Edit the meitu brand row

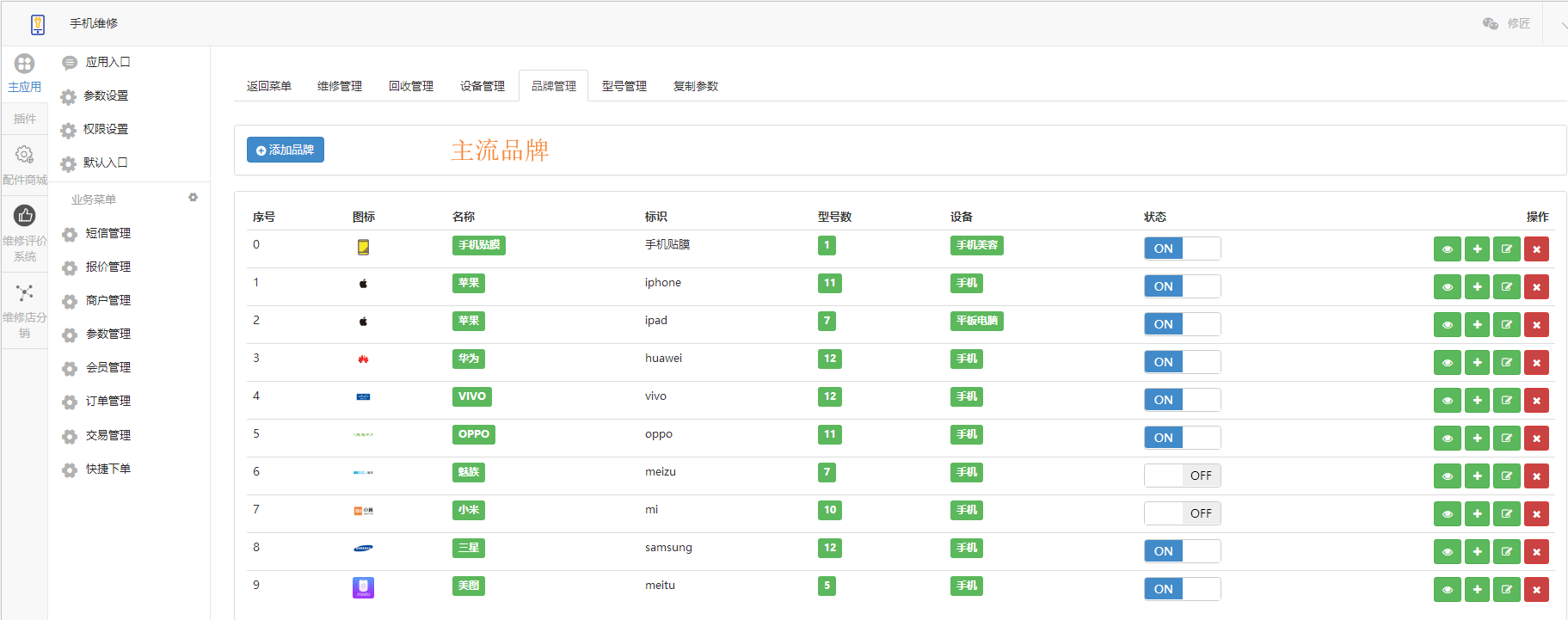(1507, 590)
